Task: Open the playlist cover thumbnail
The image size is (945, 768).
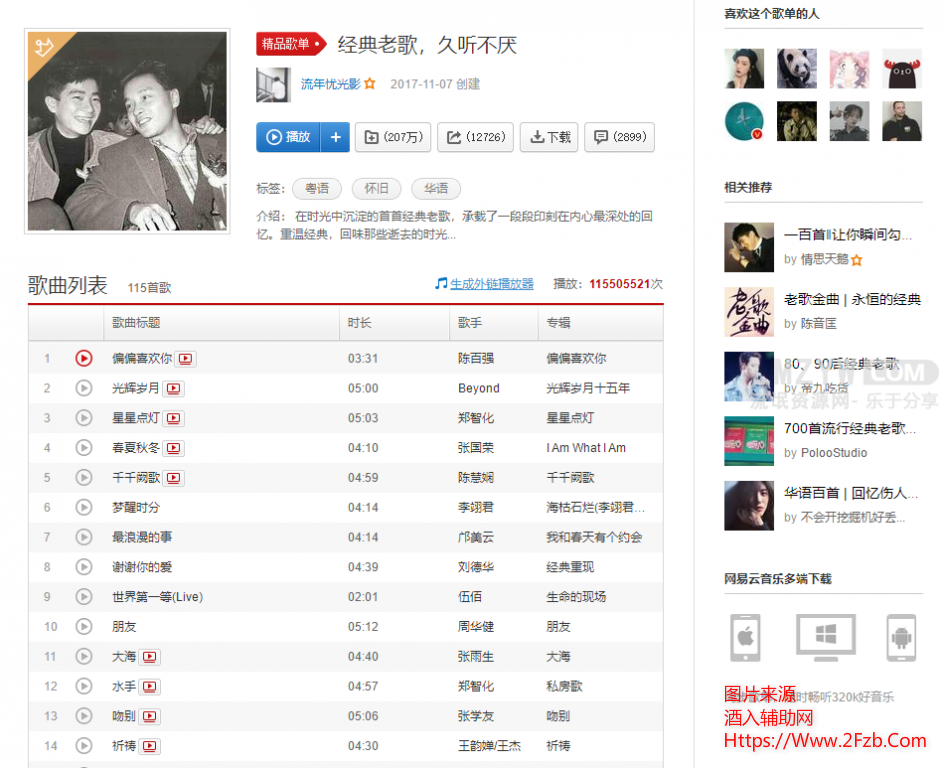Action: coord(127,131)
